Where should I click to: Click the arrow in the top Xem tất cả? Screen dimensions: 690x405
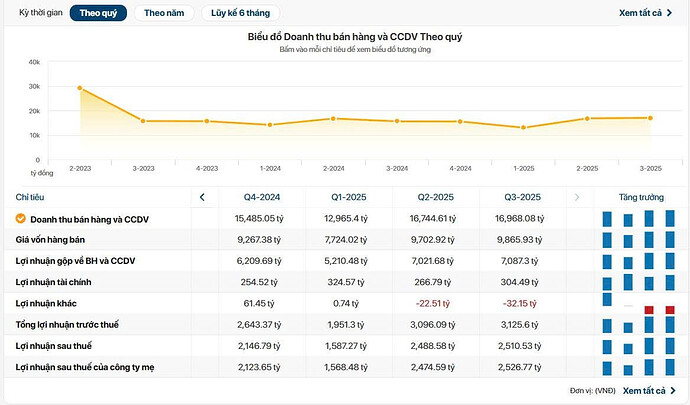[x=671, y=13]
